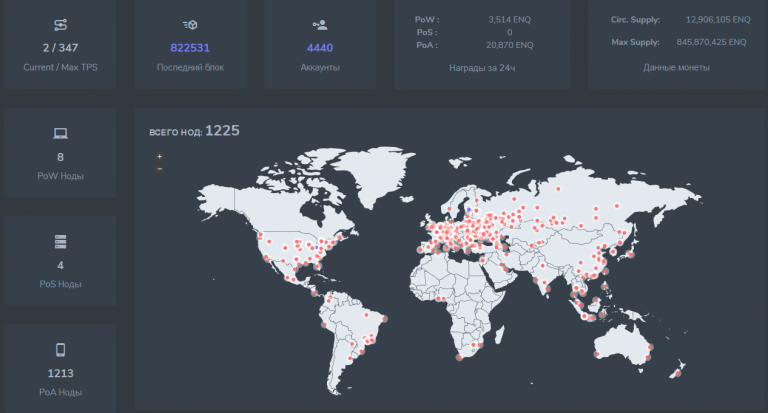Click the PoW reward value 3,514 ENQ
Viewport: 768px width, 413px height.
(x=511, y=19)
